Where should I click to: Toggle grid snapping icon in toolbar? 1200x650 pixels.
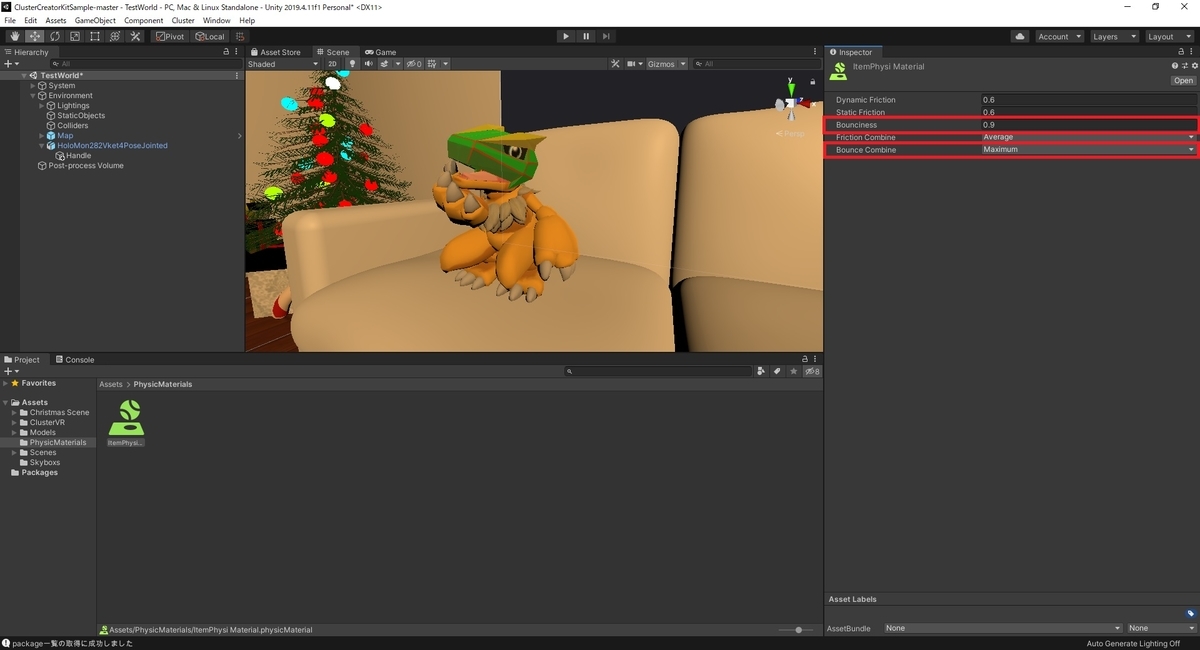[x=240, y=36]
